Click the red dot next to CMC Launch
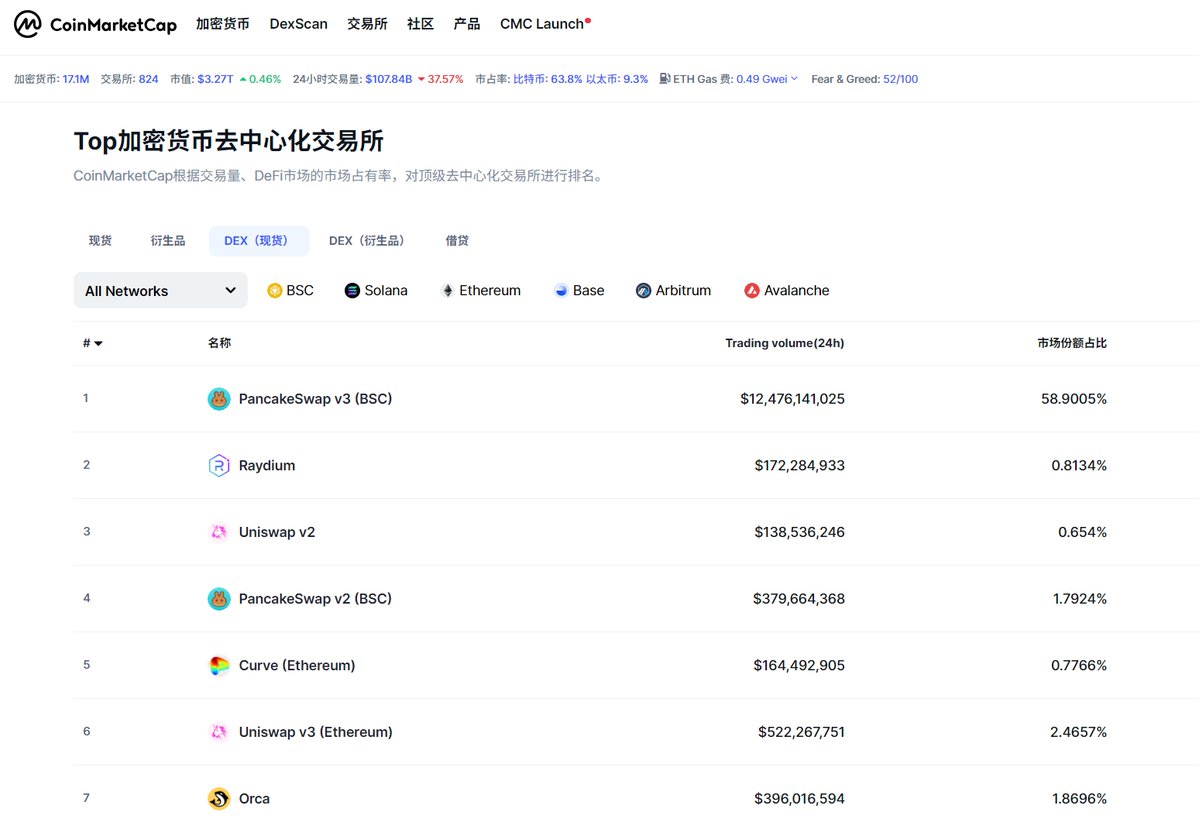 tap(588, 21)
